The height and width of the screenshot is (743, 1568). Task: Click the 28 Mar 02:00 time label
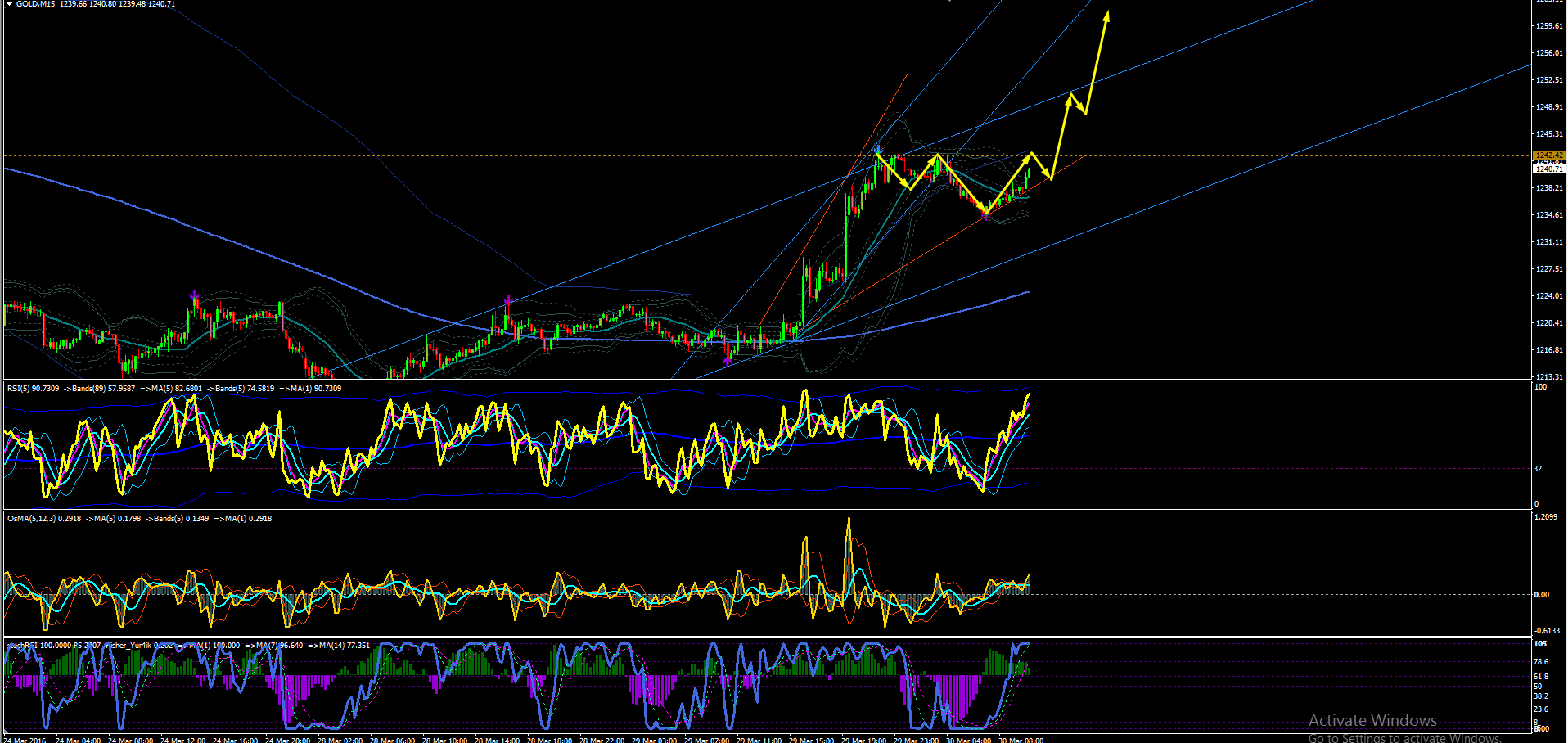pyautogui.click(x=340, y=740)
